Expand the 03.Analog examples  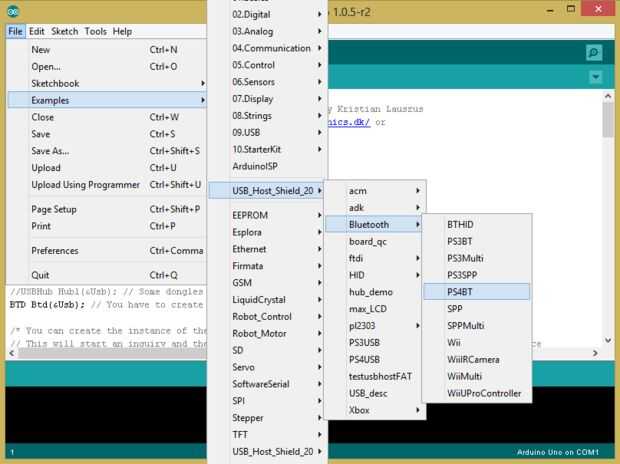coord(267,31)
